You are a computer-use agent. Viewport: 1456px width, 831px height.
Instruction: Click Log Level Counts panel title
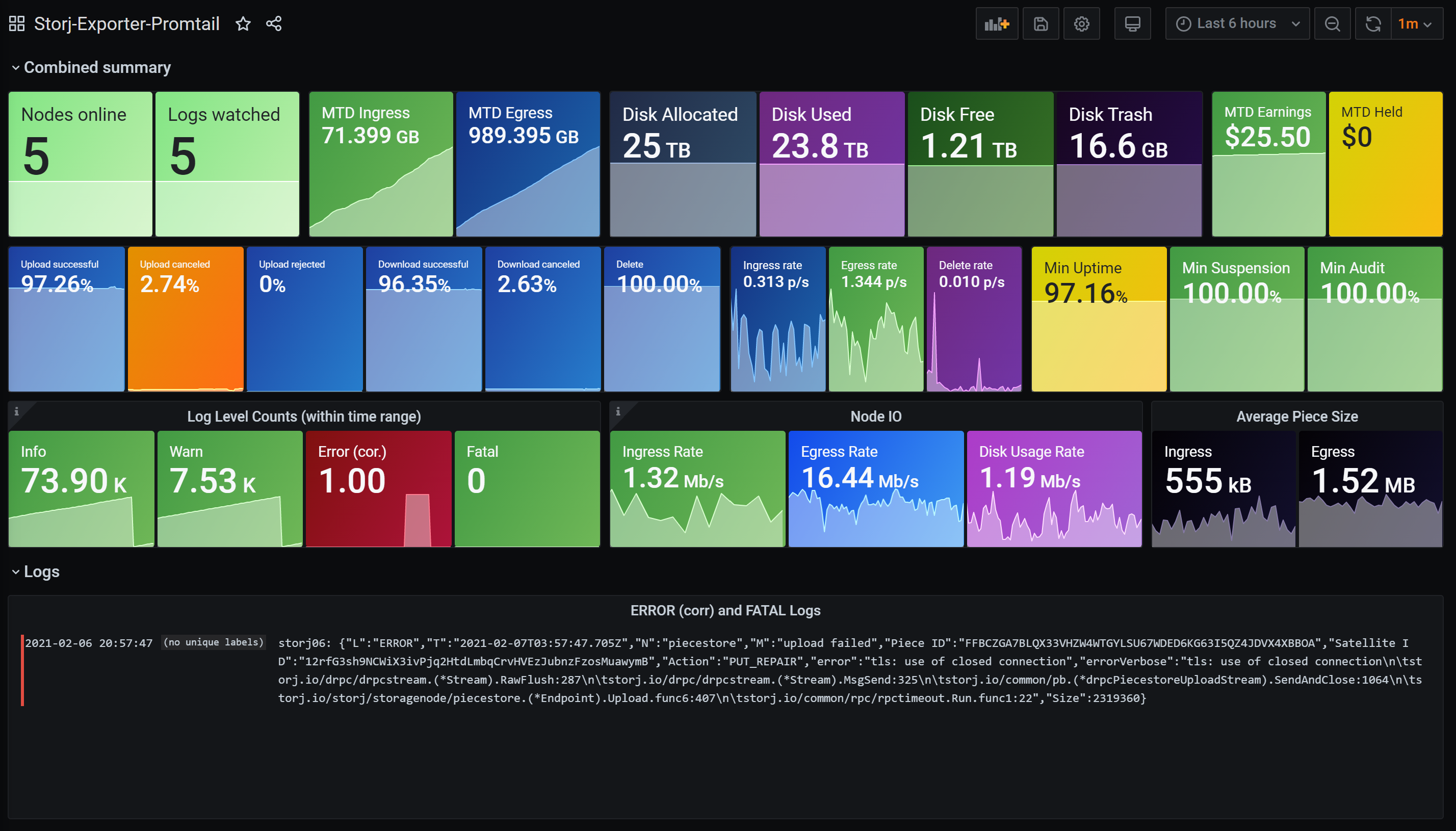pos(304,417)
